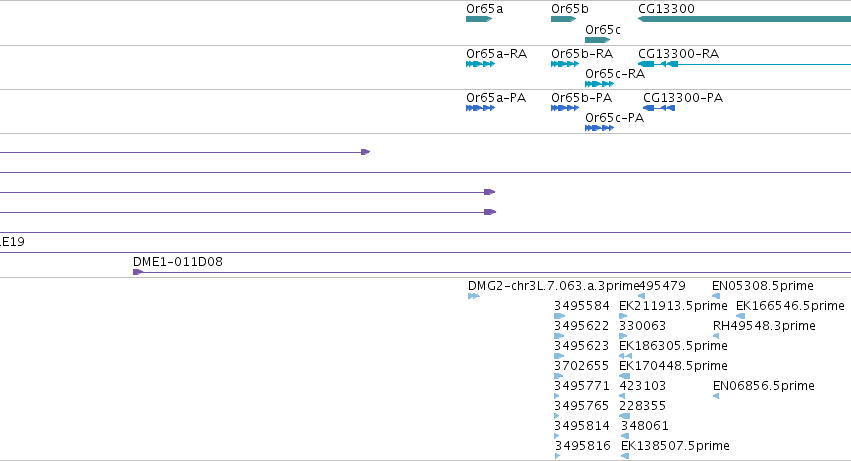Click the 228355 feature label

(643, 406)
